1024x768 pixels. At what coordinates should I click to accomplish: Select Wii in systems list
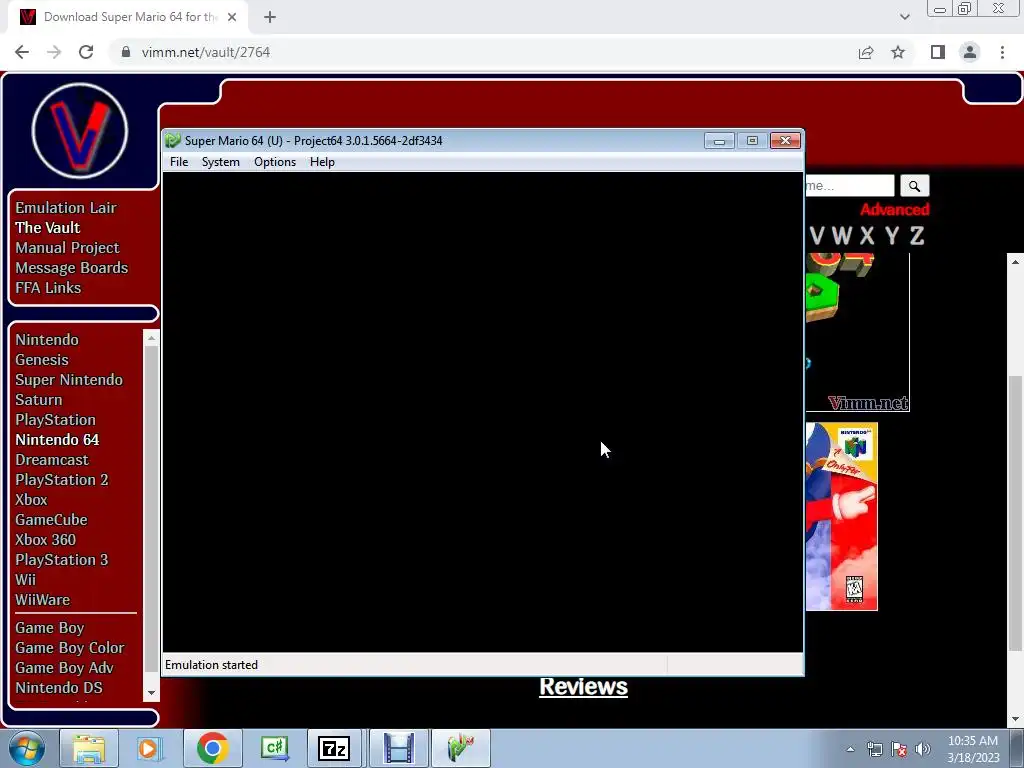(x=25, y=580)
